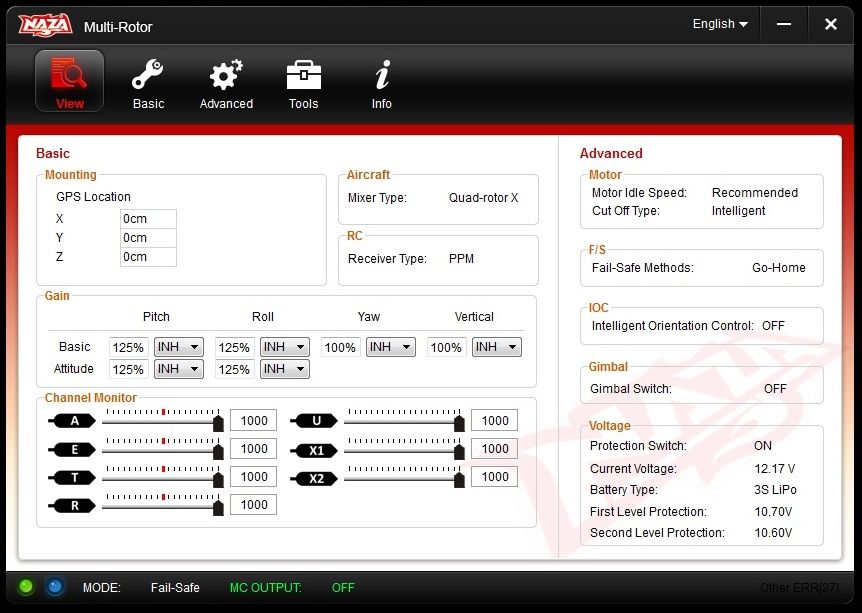
Task: Close the Naza assistant window
Action: pos(831,24)
